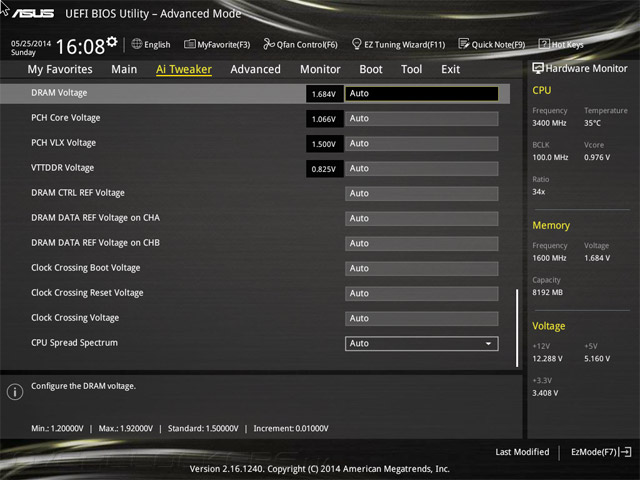Click the 1.684V DRAM voltage readout
Screen dimensions: 640x480
pyautogui.click(x=324, y=94)
